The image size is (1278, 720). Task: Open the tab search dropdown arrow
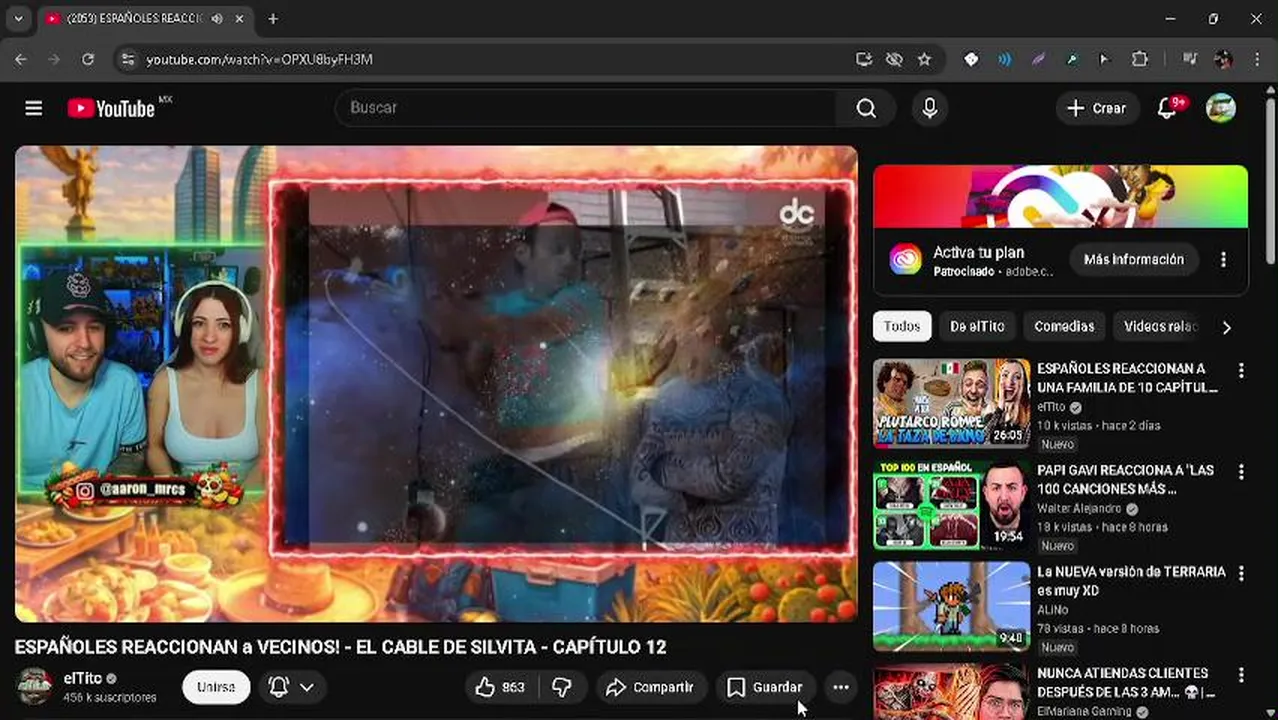click(18, 18)
